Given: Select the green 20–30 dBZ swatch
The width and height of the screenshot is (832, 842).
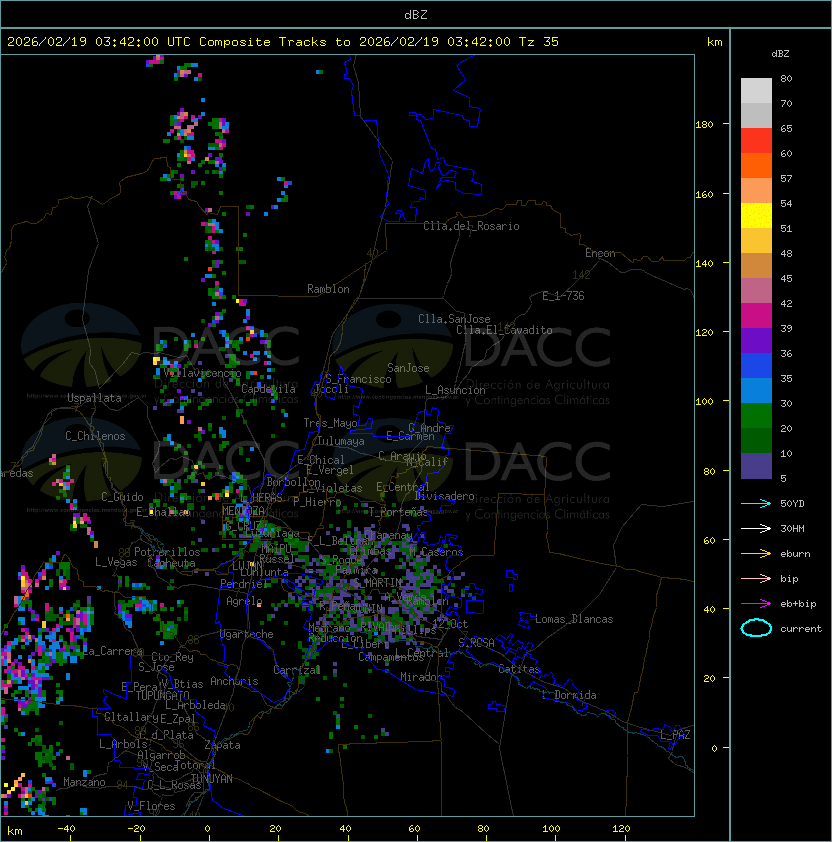Looking at the screenshot, I should coord(756,416).
